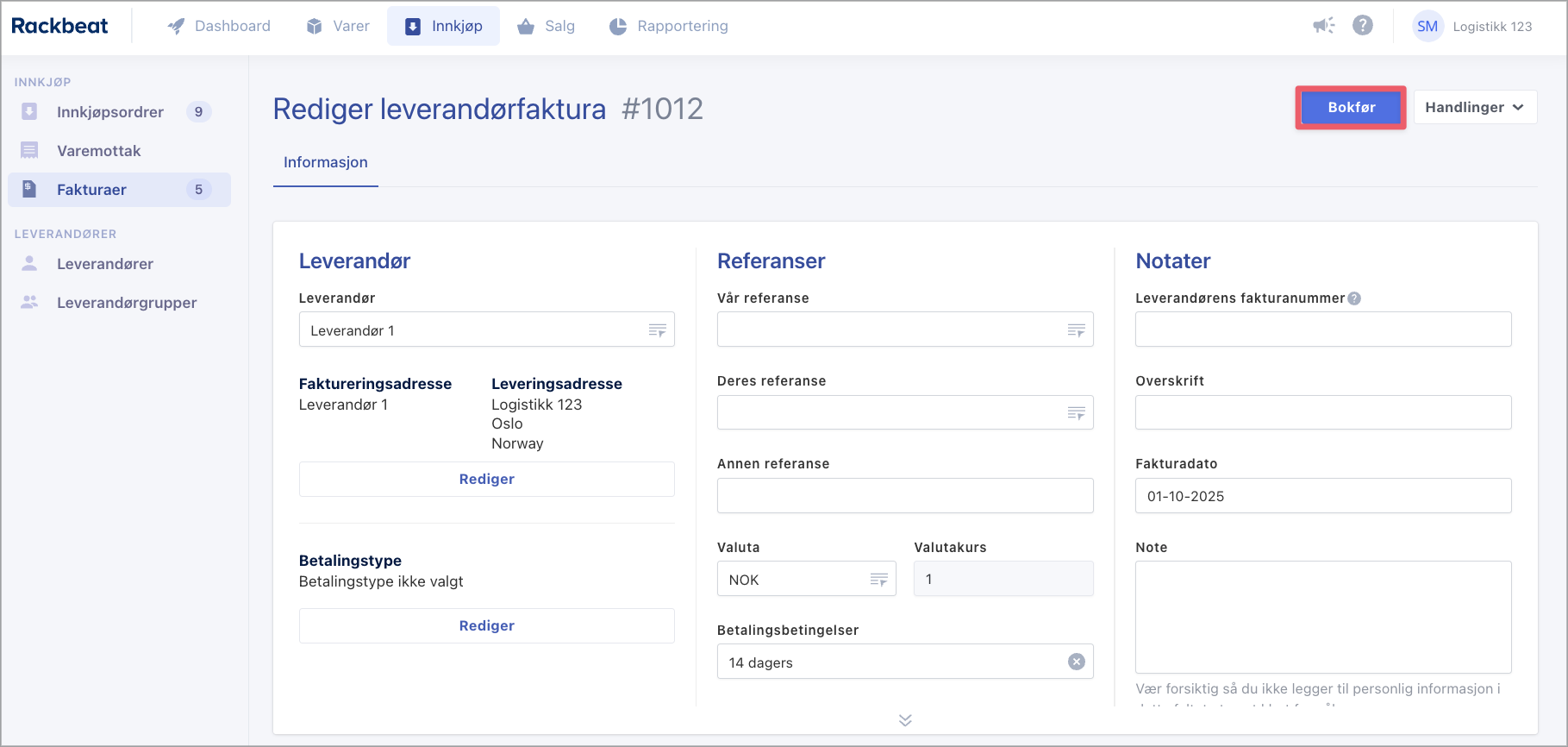The image size is (1568, 747).
Task: Click the fakturanummer help tooltip icon
Action: click(1354, 298)
